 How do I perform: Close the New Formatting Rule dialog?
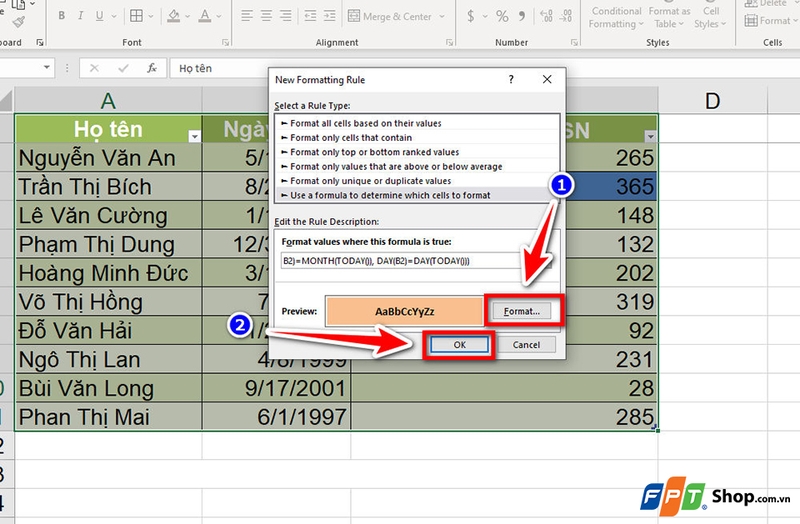(x=547, y=79)
